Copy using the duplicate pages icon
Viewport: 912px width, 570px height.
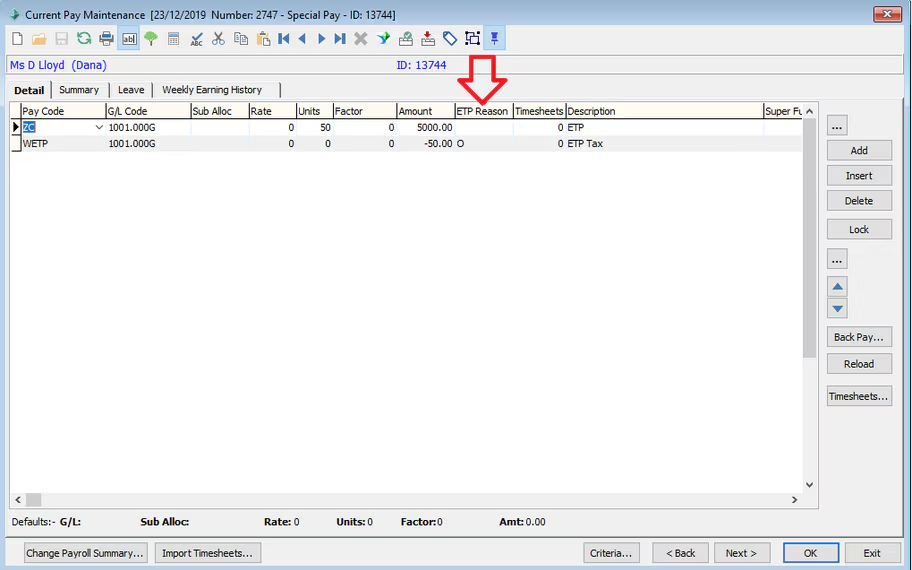[241, 39]
